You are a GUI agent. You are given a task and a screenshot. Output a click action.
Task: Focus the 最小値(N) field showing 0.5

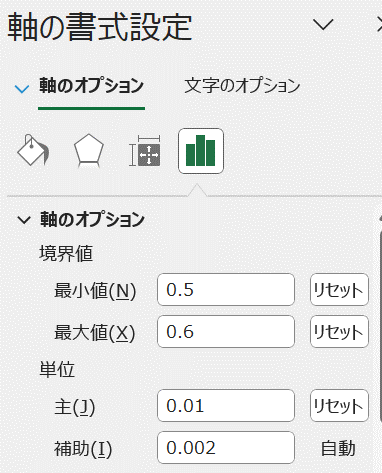pos(226,289)
